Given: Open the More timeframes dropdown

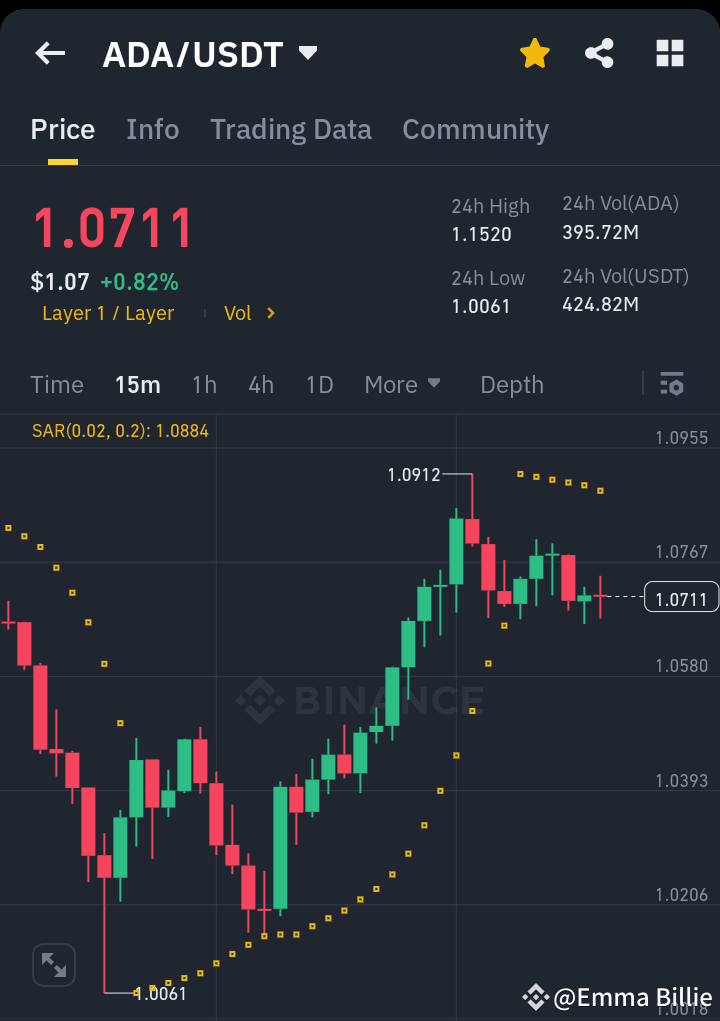Looking at the screenshot, I should [403, 384].
